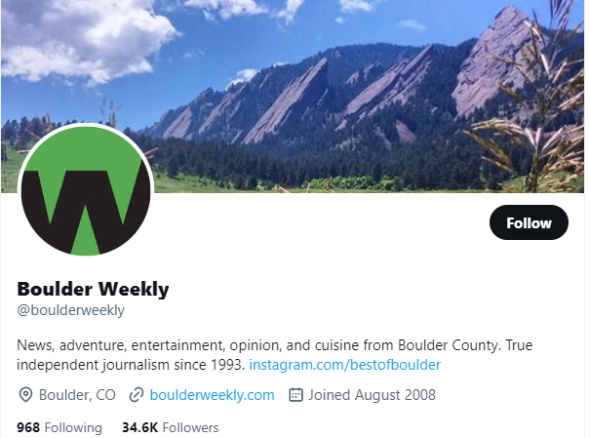The image size is (590, 438).
Task: Click the chain link icon beside website
Action: (136, 395)
